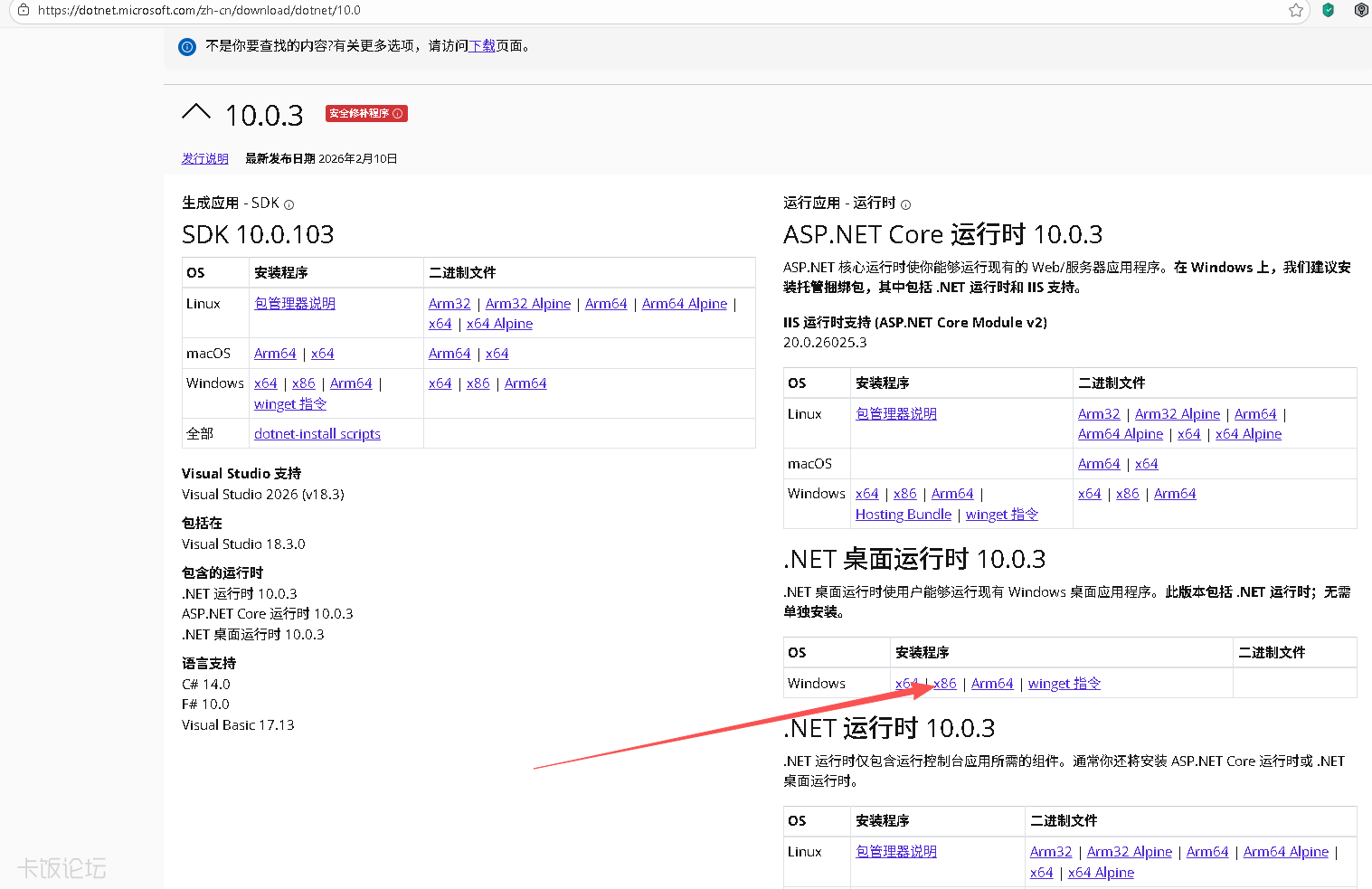This screenshot has width=1372, height=889.
Task: Click the blue info icon in the top banner
Action: point(187,47)
